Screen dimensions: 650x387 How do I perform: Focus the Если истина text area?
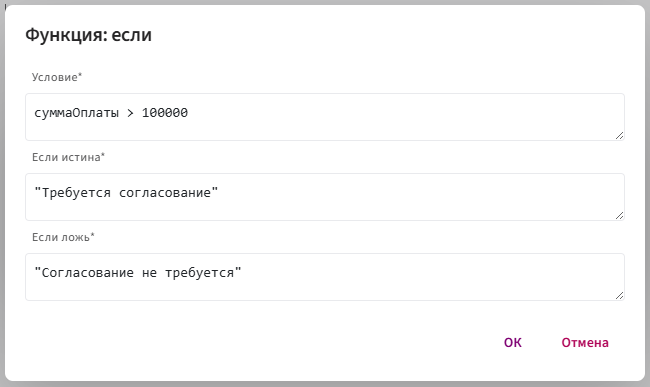coord(325,197)
